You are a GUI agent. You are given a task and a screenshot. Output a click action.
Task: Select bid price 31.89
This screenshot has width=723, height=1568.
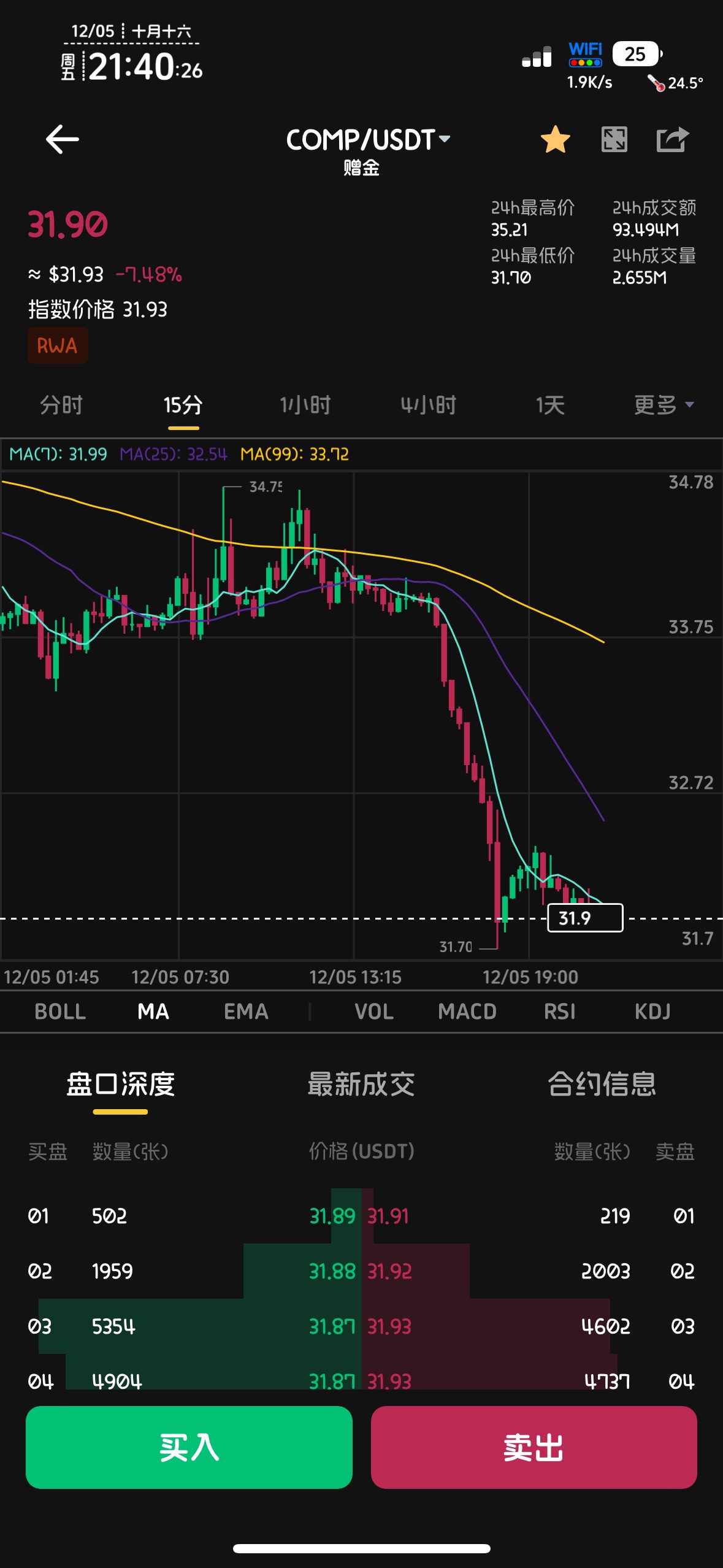click(332, 1216)
